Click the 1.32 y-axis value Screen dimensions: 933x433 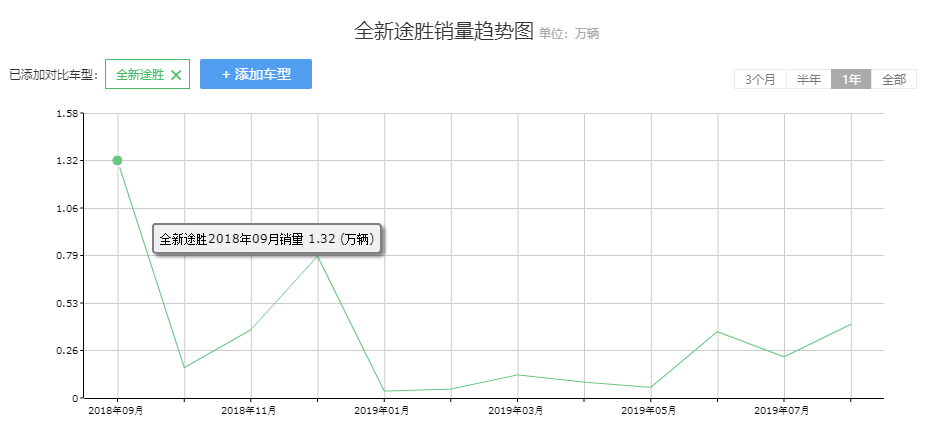(67, 161)
